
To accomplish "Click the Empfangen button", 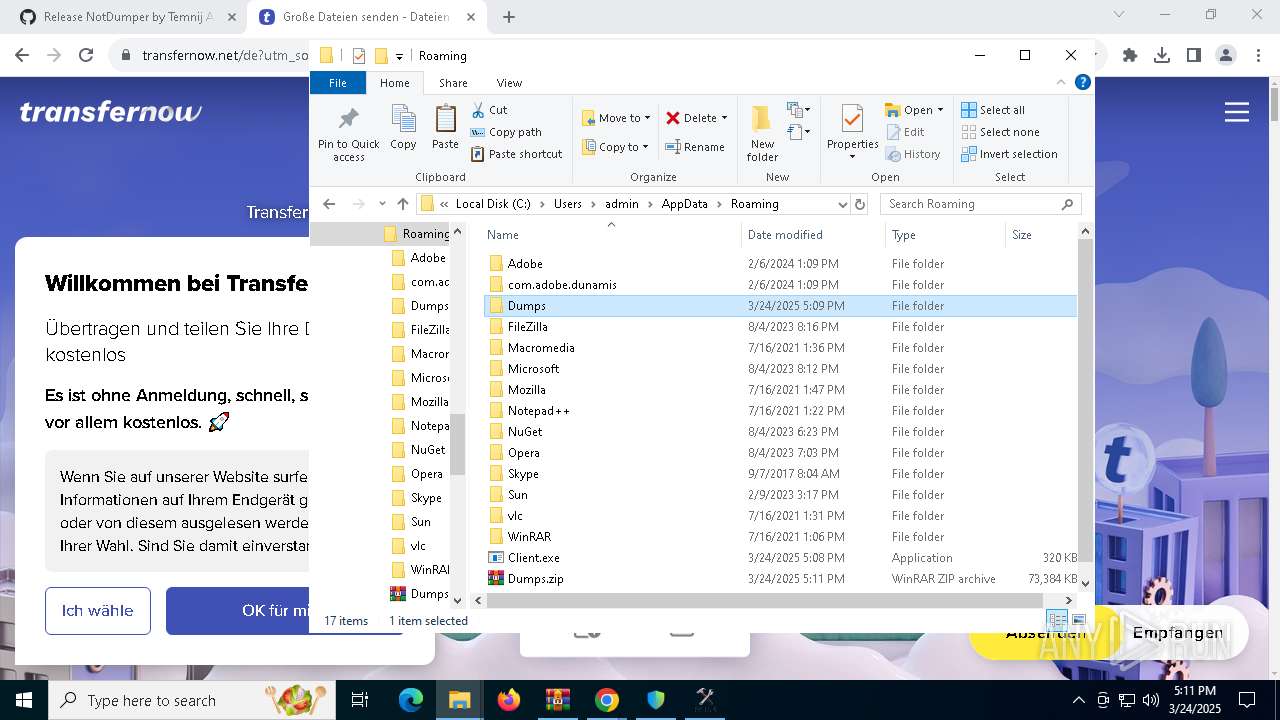I will (1178, 633).
